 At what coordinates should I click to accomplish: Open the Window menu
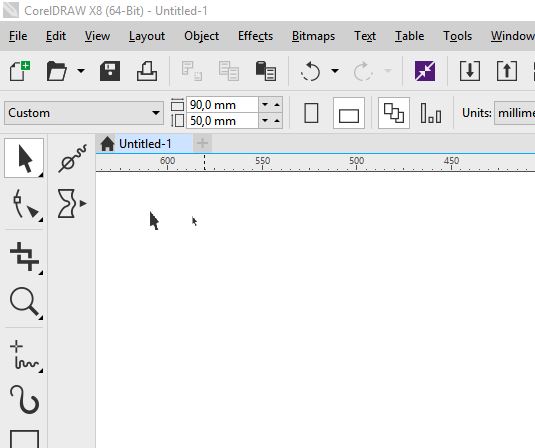(512, 36)
